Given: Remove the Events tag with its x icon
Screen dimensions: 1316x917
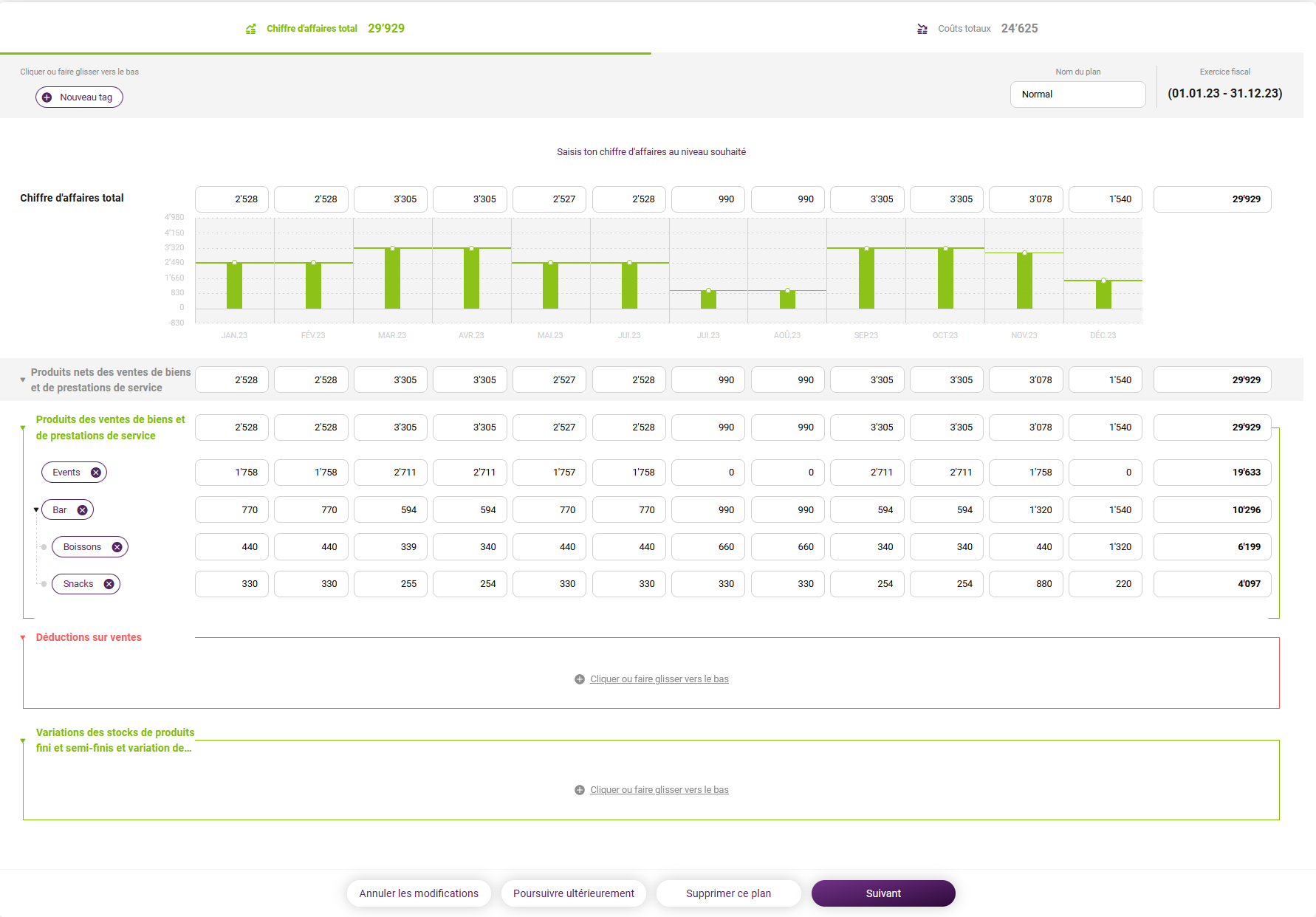Looking at the screenshot, I should [95, 473].
